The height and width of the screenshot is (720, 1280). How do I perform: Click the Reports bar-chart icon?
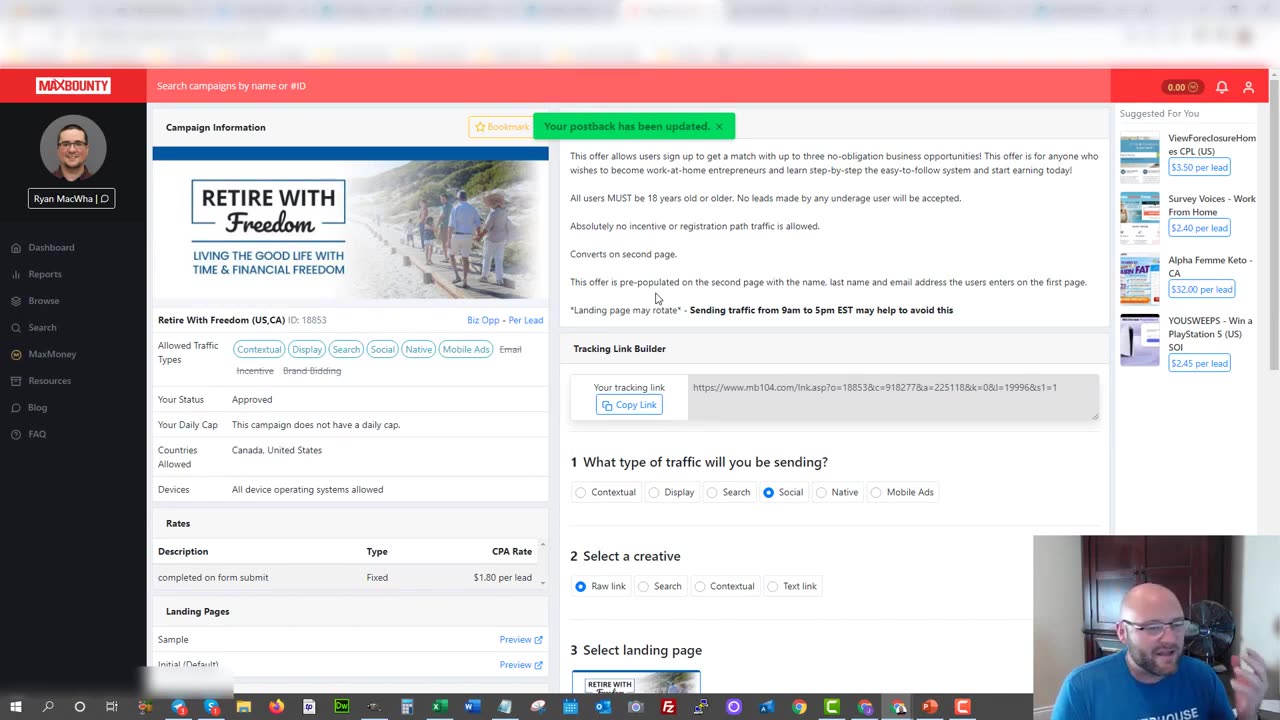tap(16, 274)
